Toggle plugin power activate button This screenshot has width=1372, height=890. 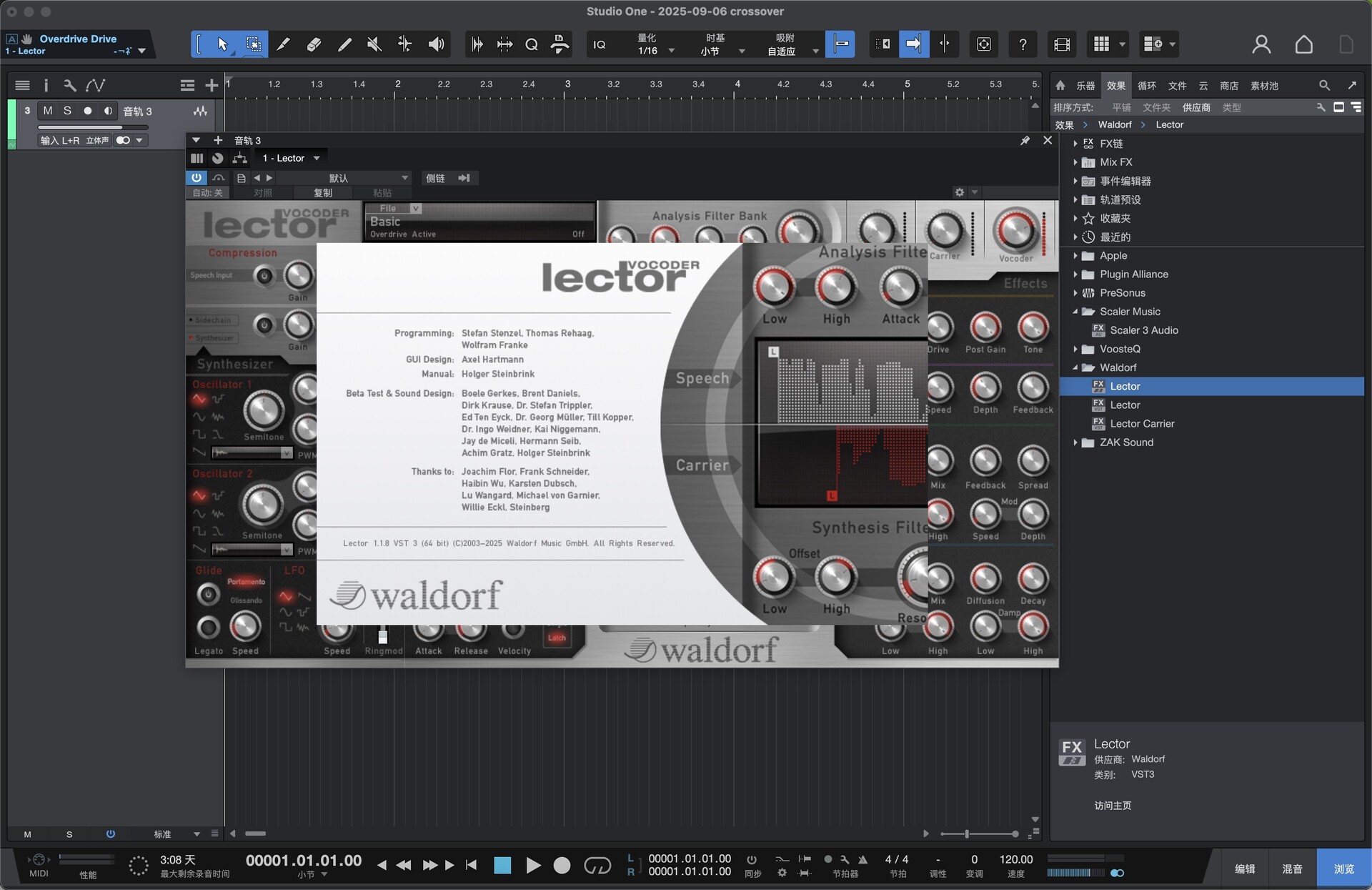coord(196,178)
